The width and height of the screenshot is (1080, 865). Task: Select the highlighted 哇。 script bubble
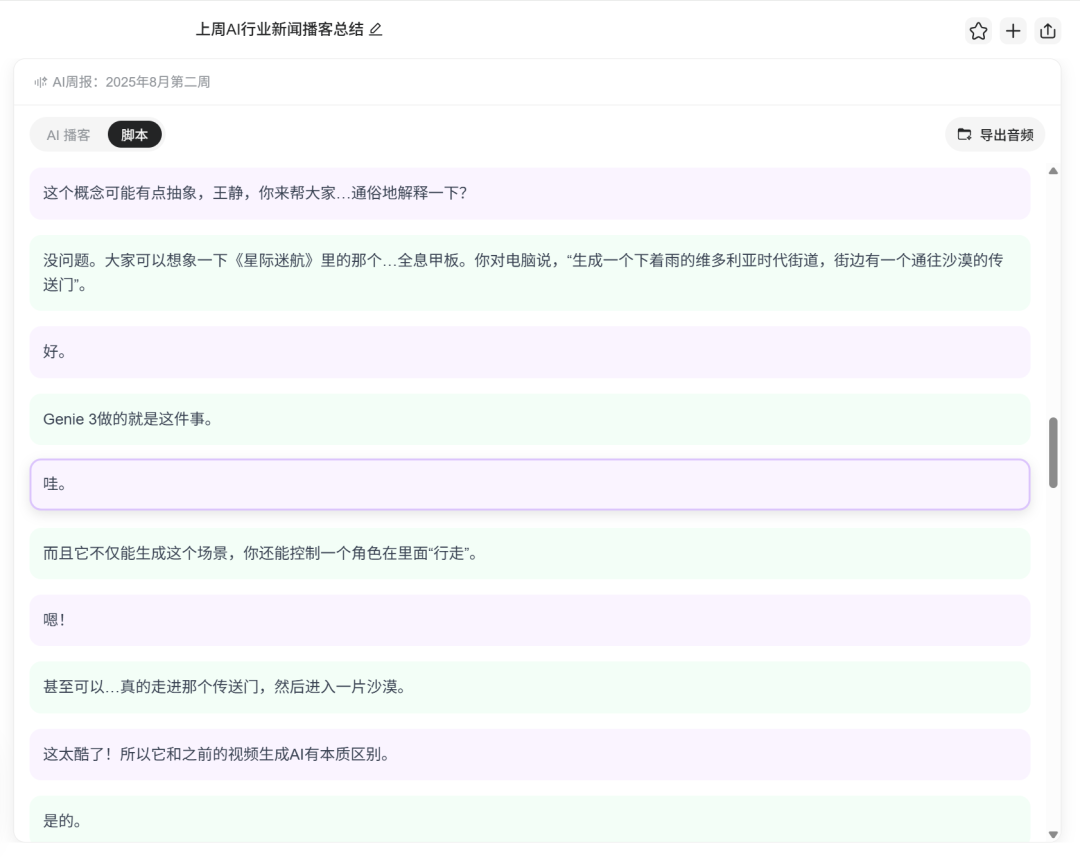[530, 484]
